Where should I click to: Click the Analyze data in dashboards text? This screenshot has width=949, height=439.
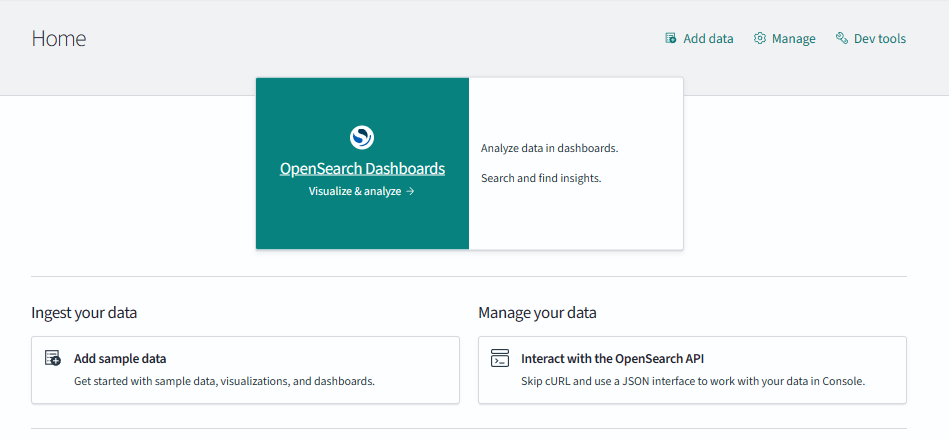pos(549,148)
